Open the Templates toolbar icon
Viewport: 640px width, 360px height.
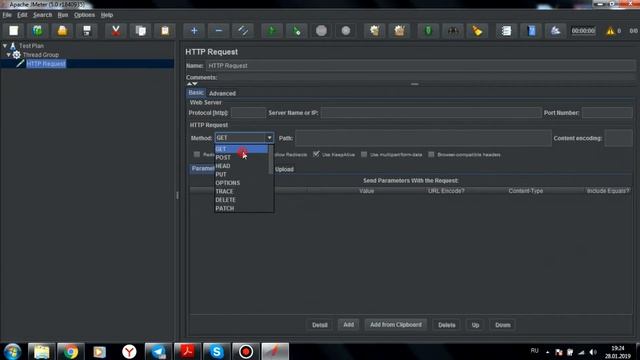[x=38, y=31]
